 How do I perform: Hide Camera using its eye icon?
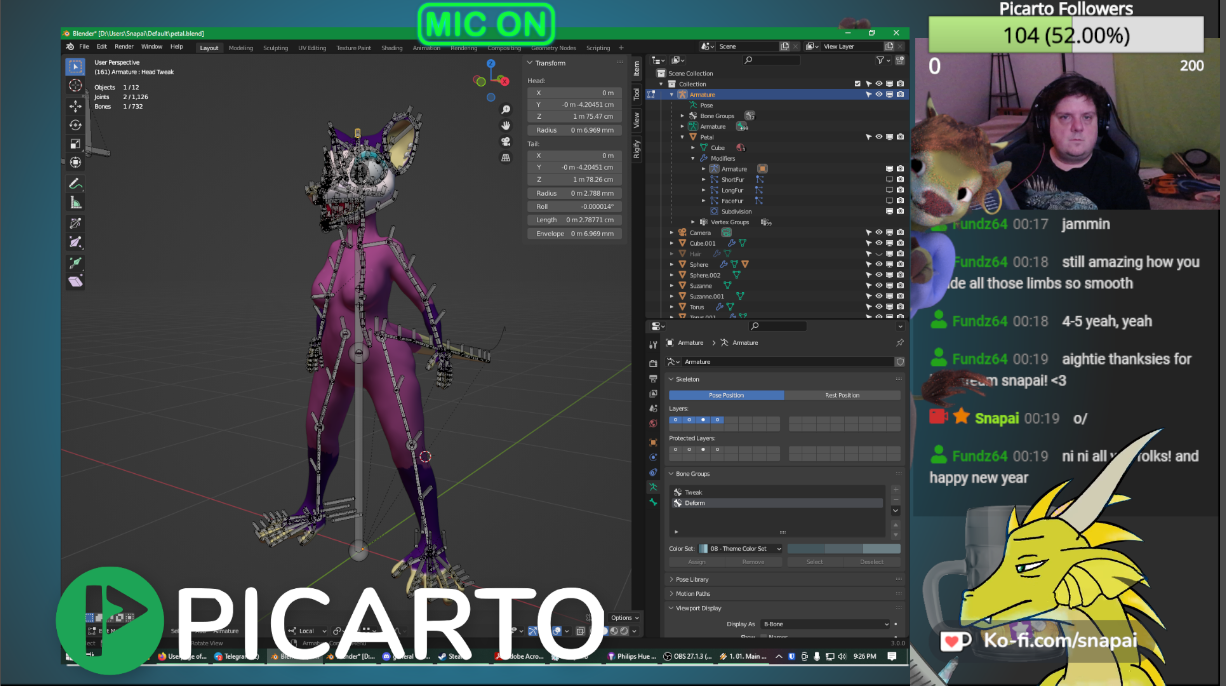[x=879, y=232]
